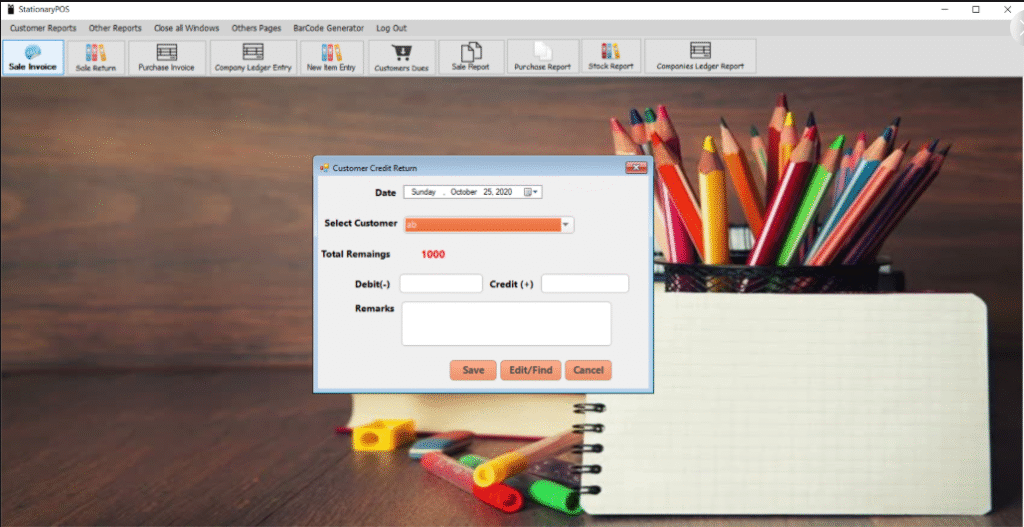
Task: Open the Sale Report toolbar icon
Action: (x=471, y=57)
